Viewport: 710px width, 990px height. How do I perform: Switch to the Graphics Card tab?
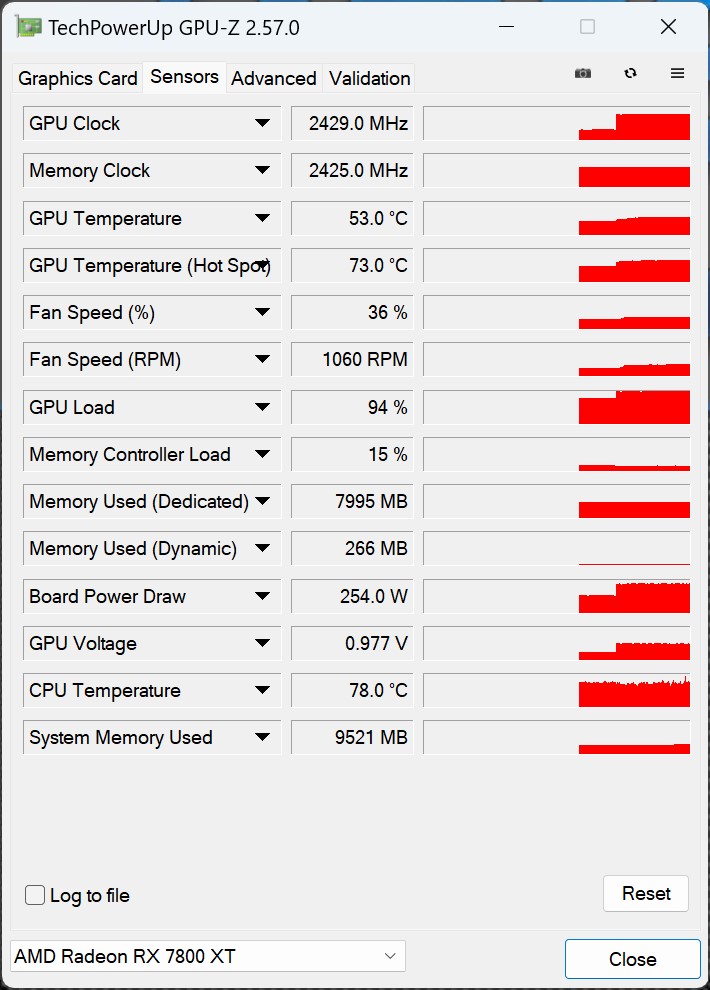pos(77,78)
